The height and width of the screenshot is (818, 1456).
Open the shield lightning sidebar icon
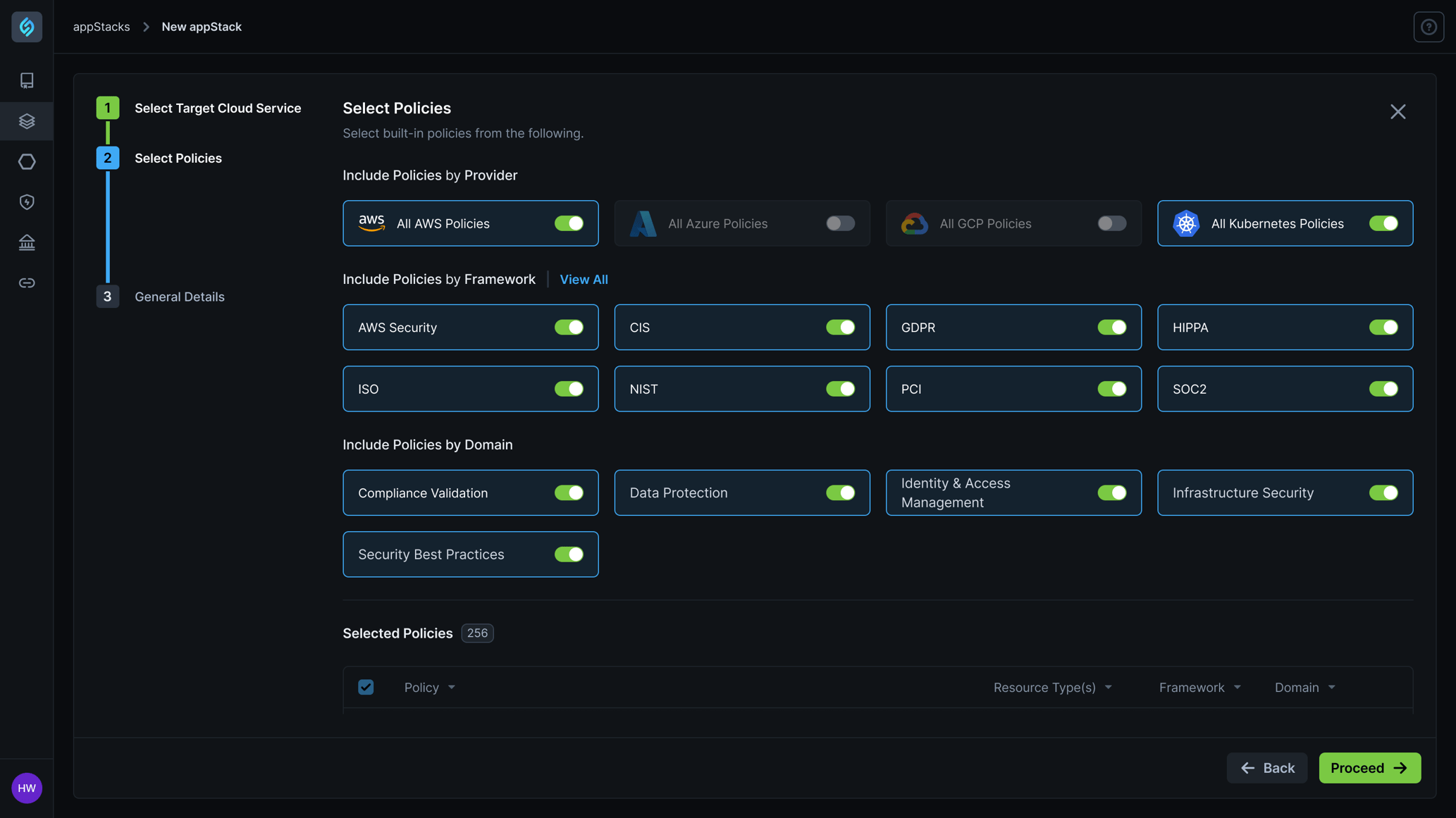[x=27, y=202]
